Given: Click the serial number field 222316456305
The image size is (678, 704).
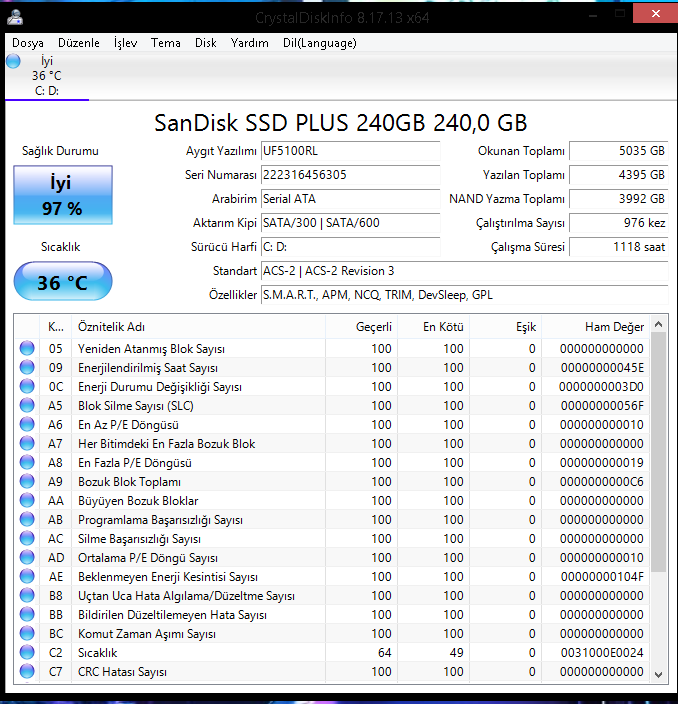Looking at the screenshot, I should [x=351, y=175].
